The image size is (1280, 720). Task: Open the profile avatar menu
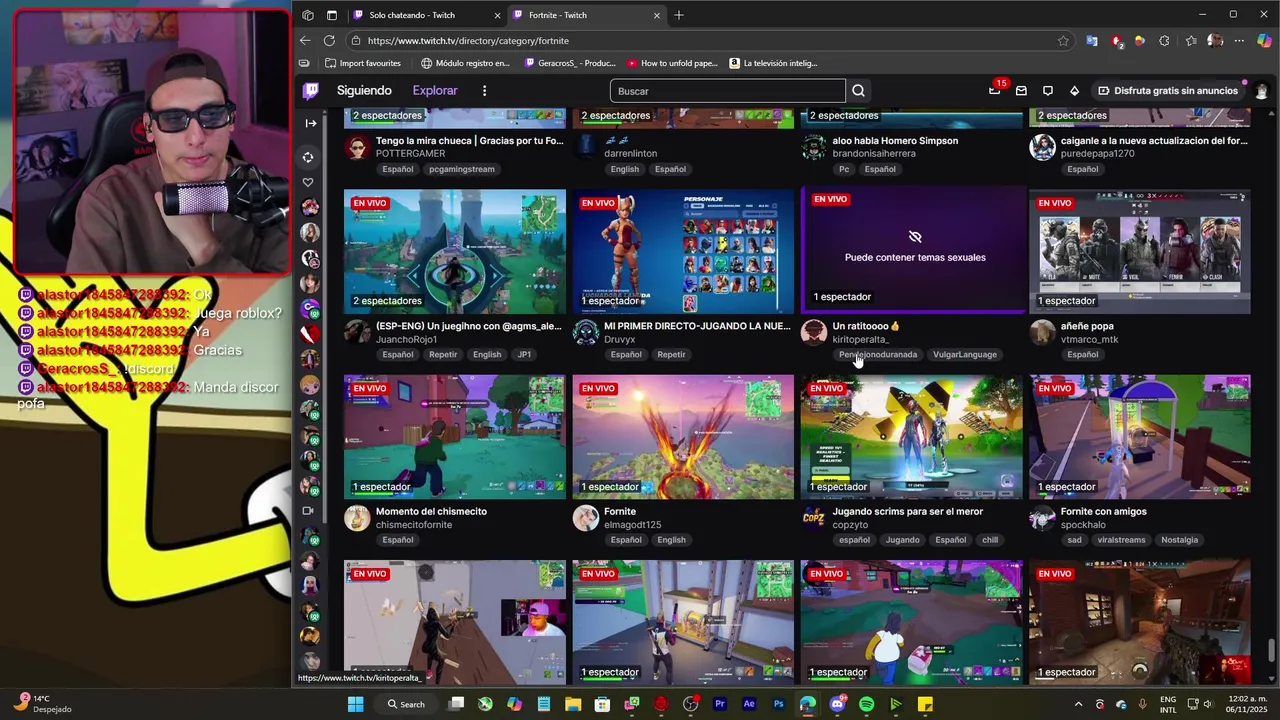[x=1261, y=91]
